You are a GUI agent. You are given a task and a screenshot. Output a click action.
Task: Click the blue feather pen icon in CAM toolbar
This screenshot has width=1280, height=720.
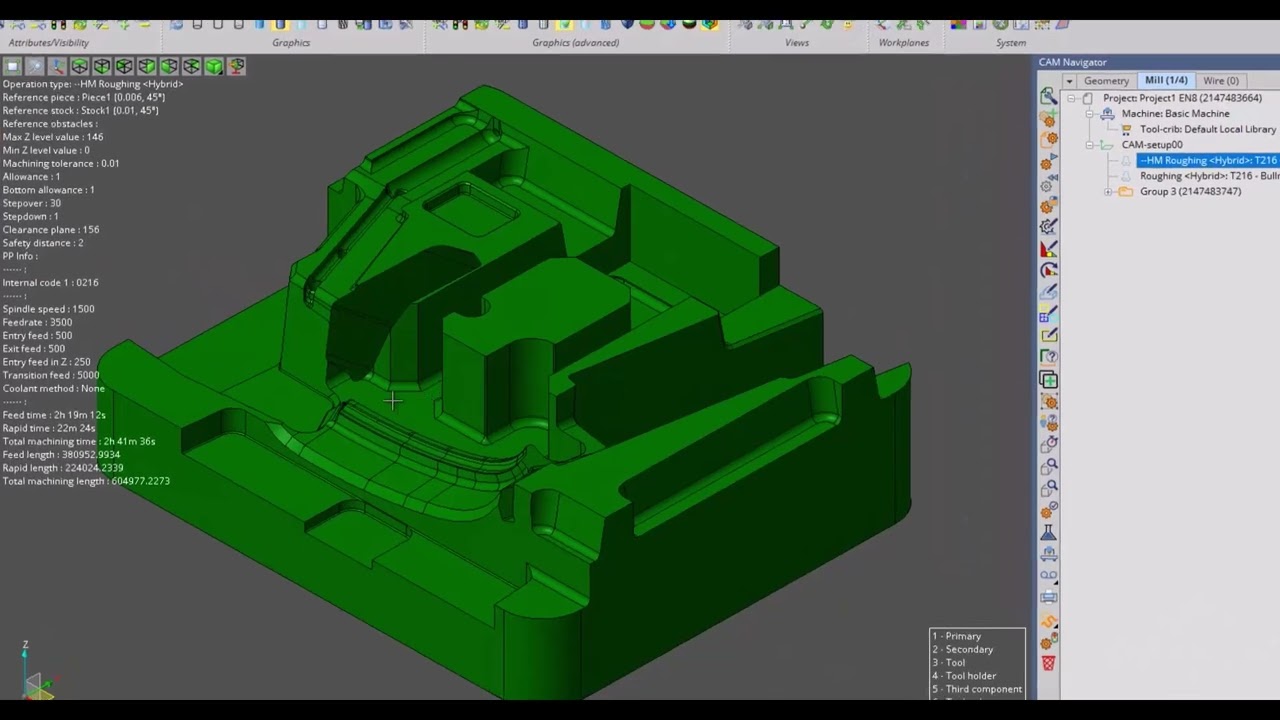pos(1048,294)
